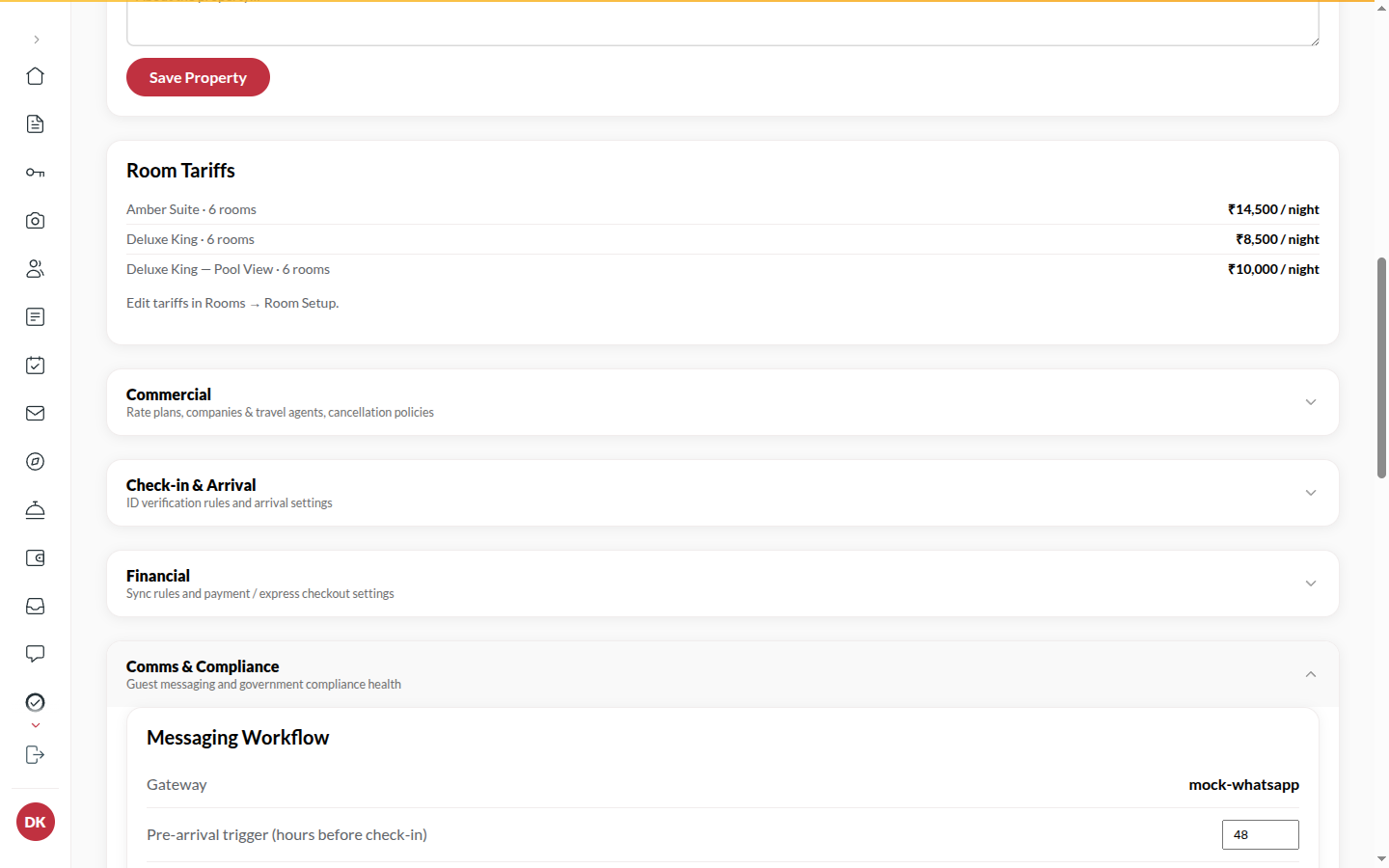Expand the Commercial section
Screen dimensions: 1389x868
(722, 402)
